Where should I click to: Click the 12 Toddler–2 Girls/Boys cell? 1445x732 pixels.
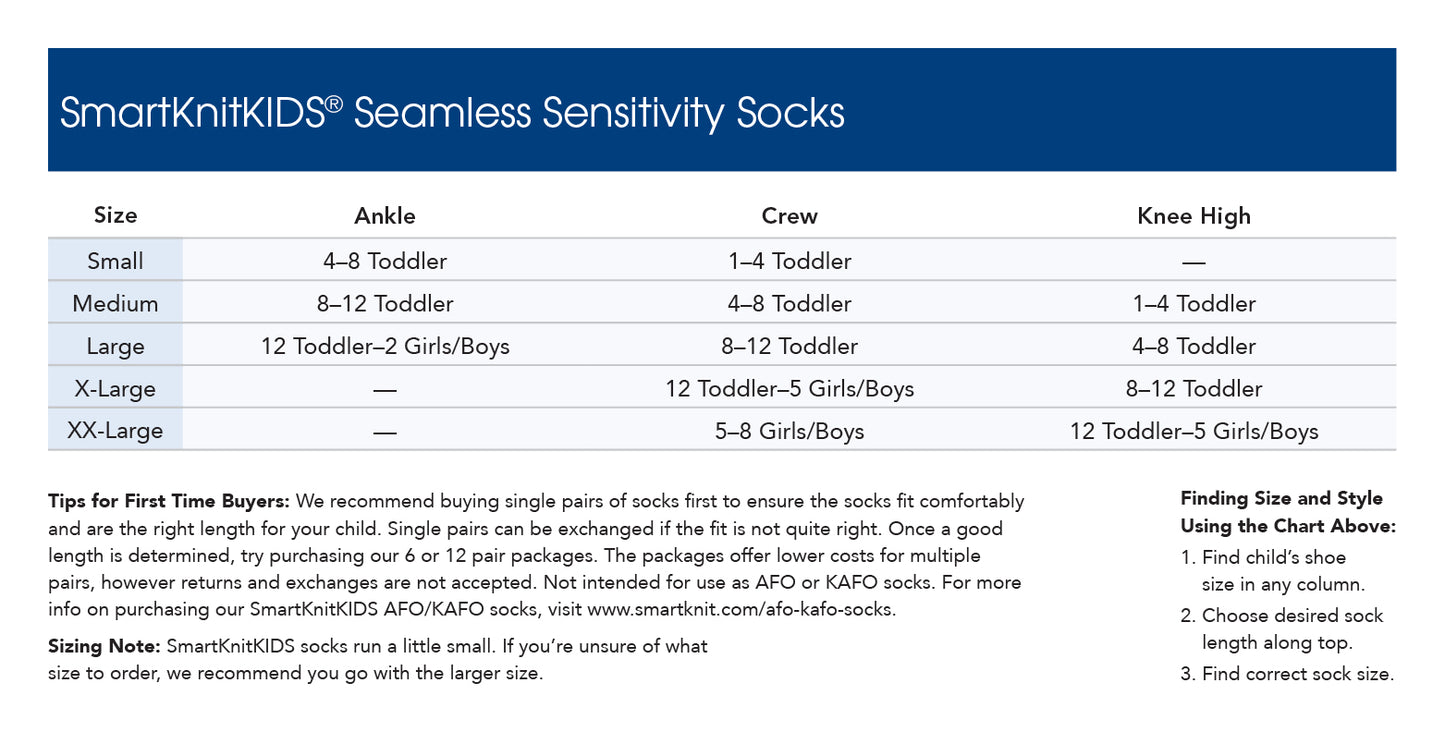pyautogui.click(x=385, y=347)
